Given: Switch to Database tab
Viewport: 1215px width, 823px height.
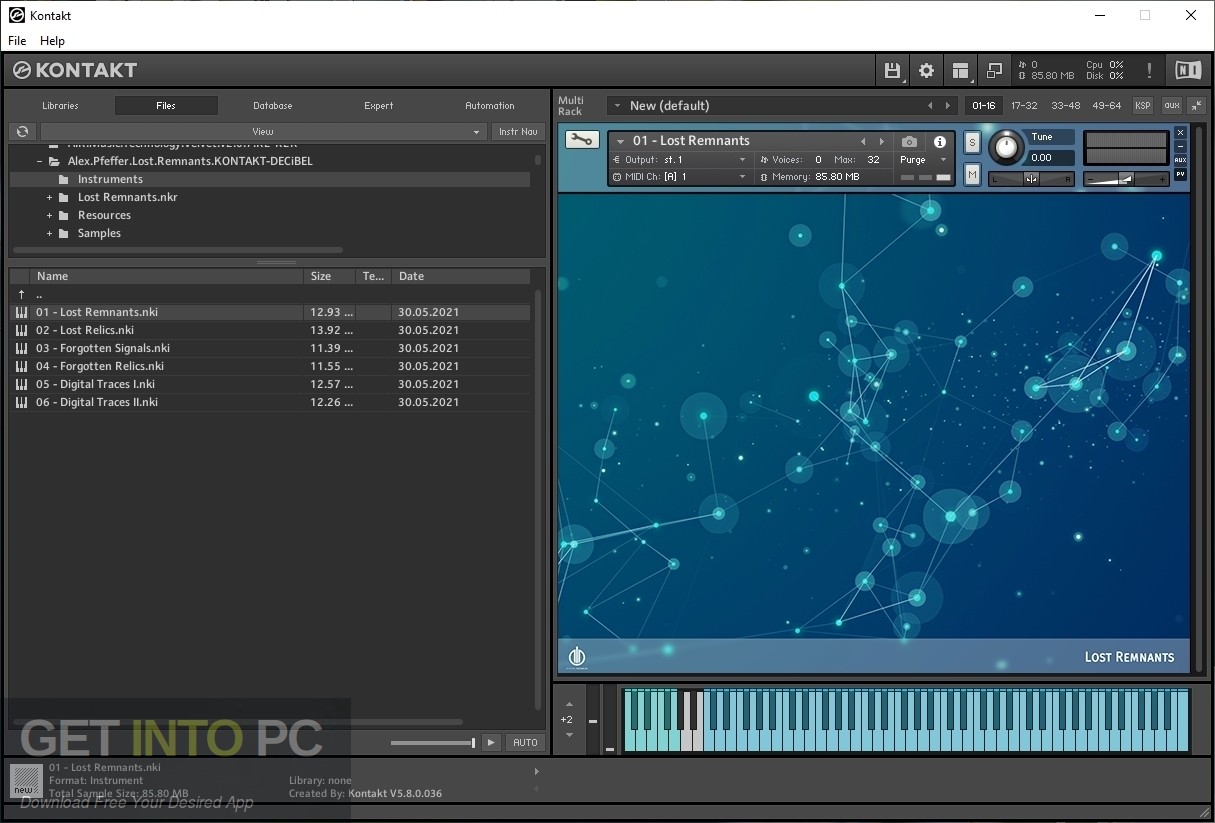Looking at the screenshot, I should (x=272, y=105).
